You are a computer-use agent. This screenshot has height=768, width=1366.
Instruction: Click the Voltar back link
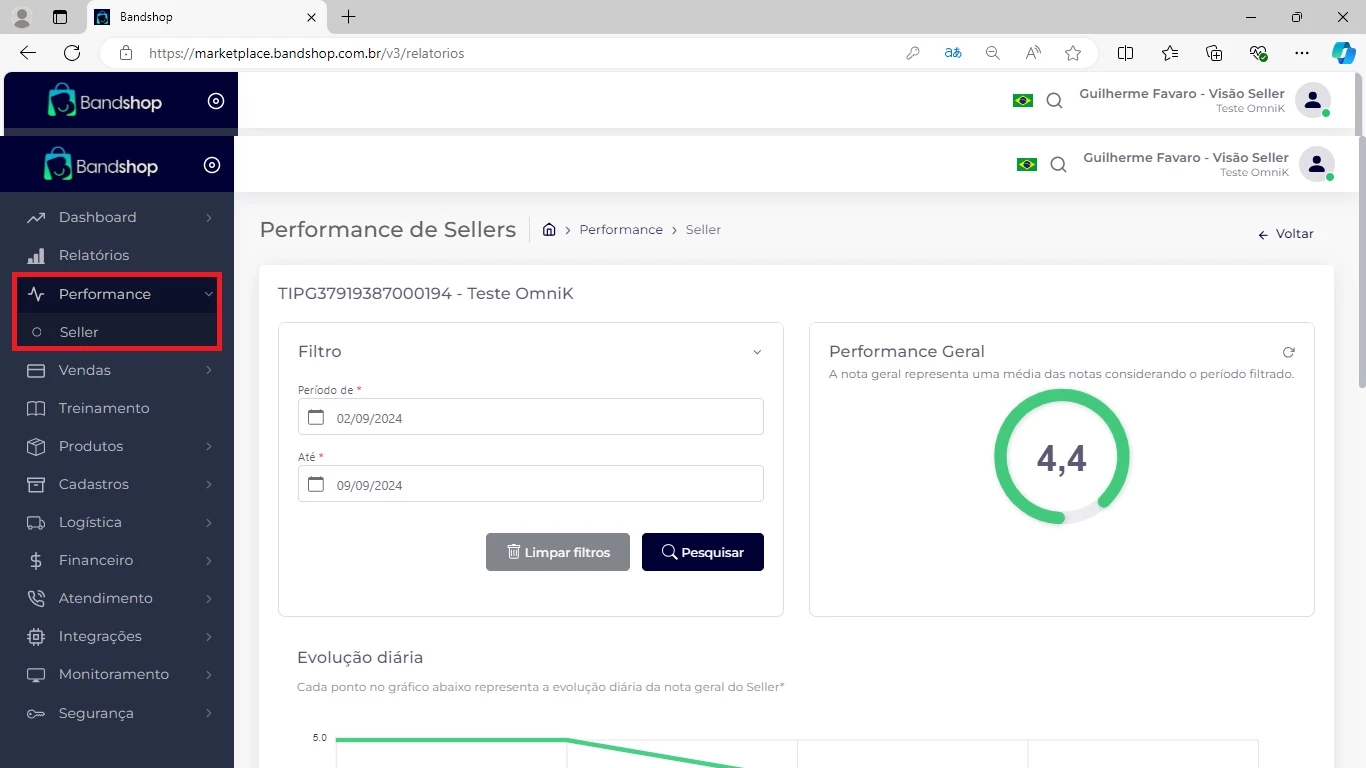coord(1285,234)
